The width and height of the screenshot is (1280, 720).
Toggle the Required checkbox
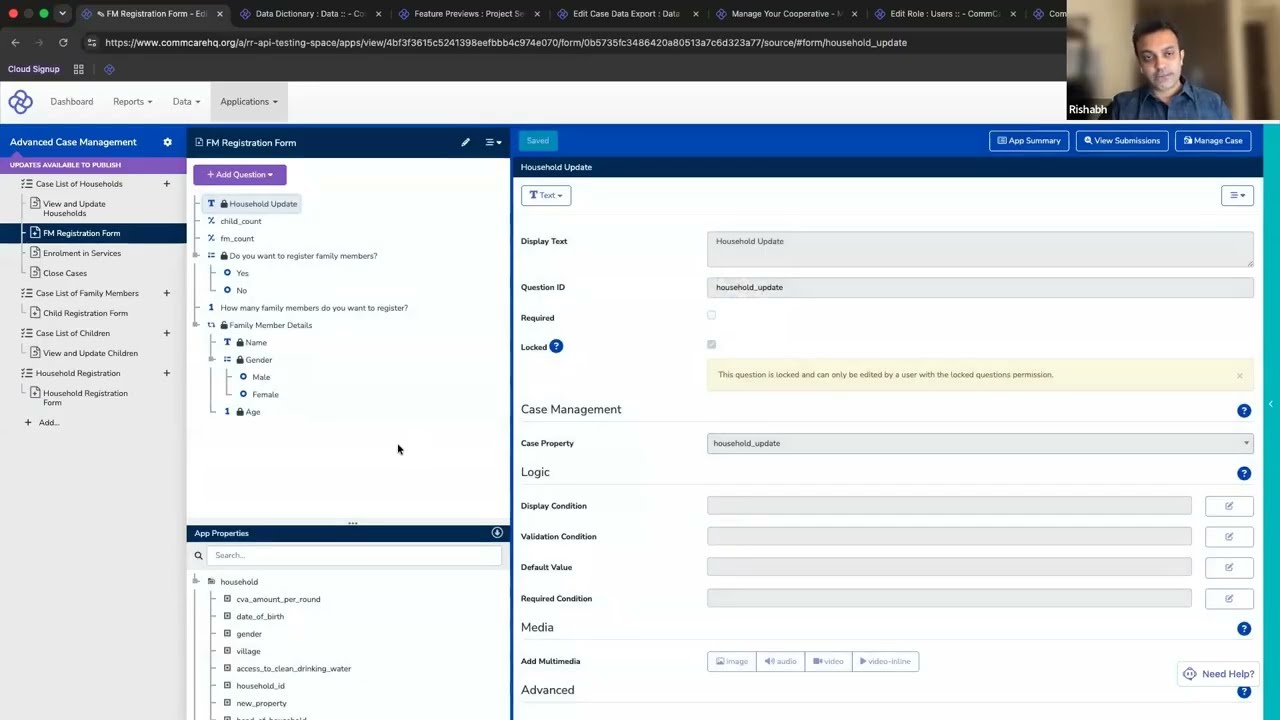point(711,316)
